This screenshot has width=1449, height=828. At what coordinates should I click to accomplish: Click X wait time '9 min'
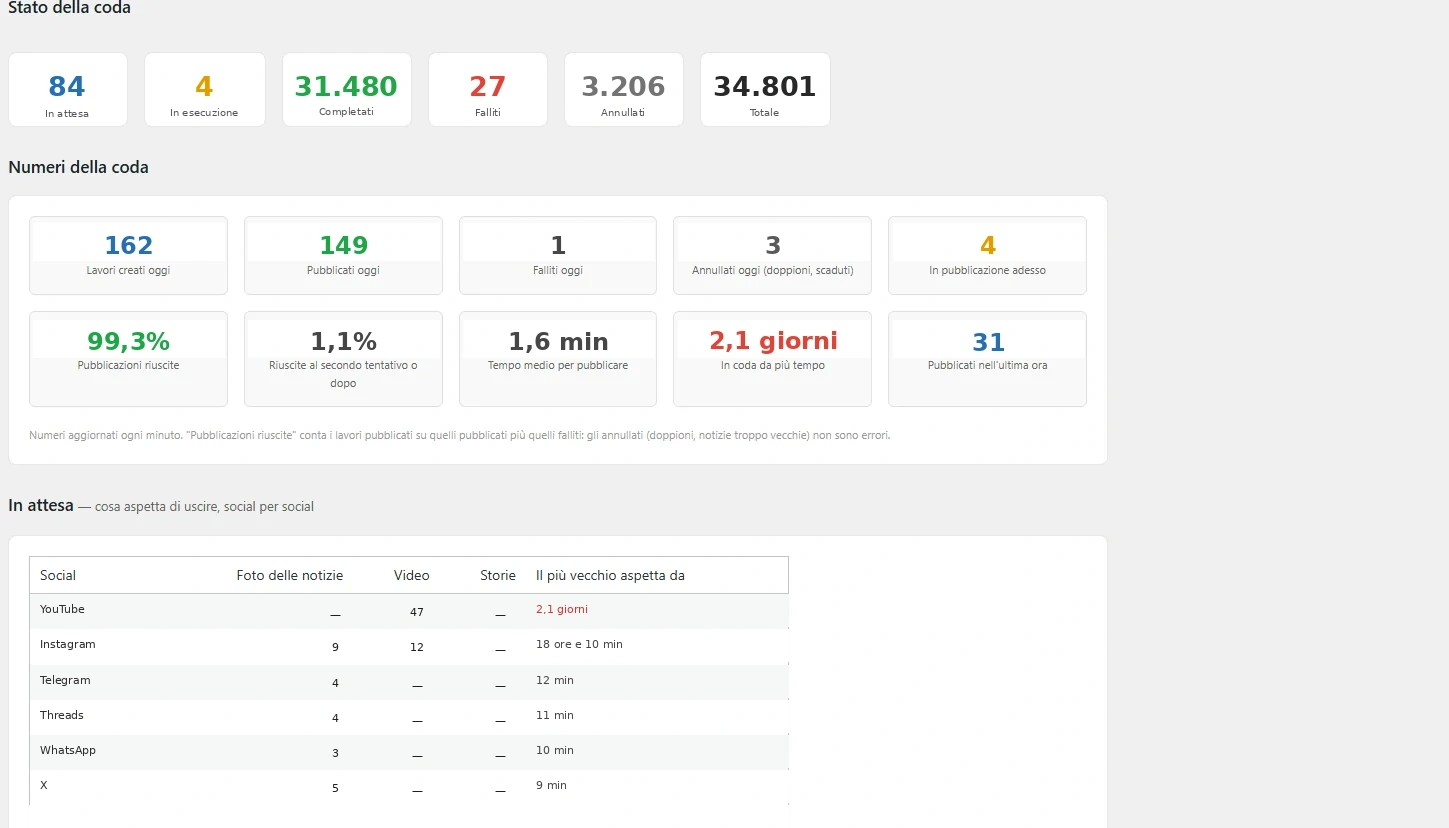pyautogui.click(x=551, y=785)
